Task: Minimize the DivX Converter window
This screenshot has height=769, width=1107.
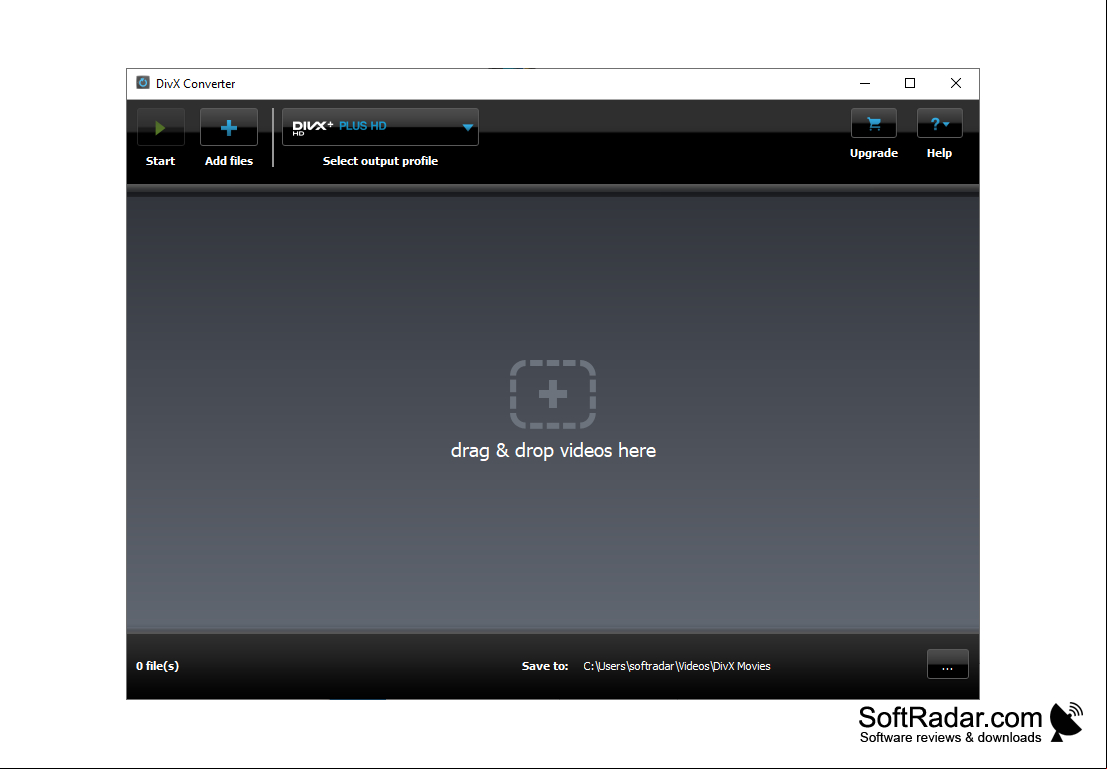Action: click(x=865, y=83)
